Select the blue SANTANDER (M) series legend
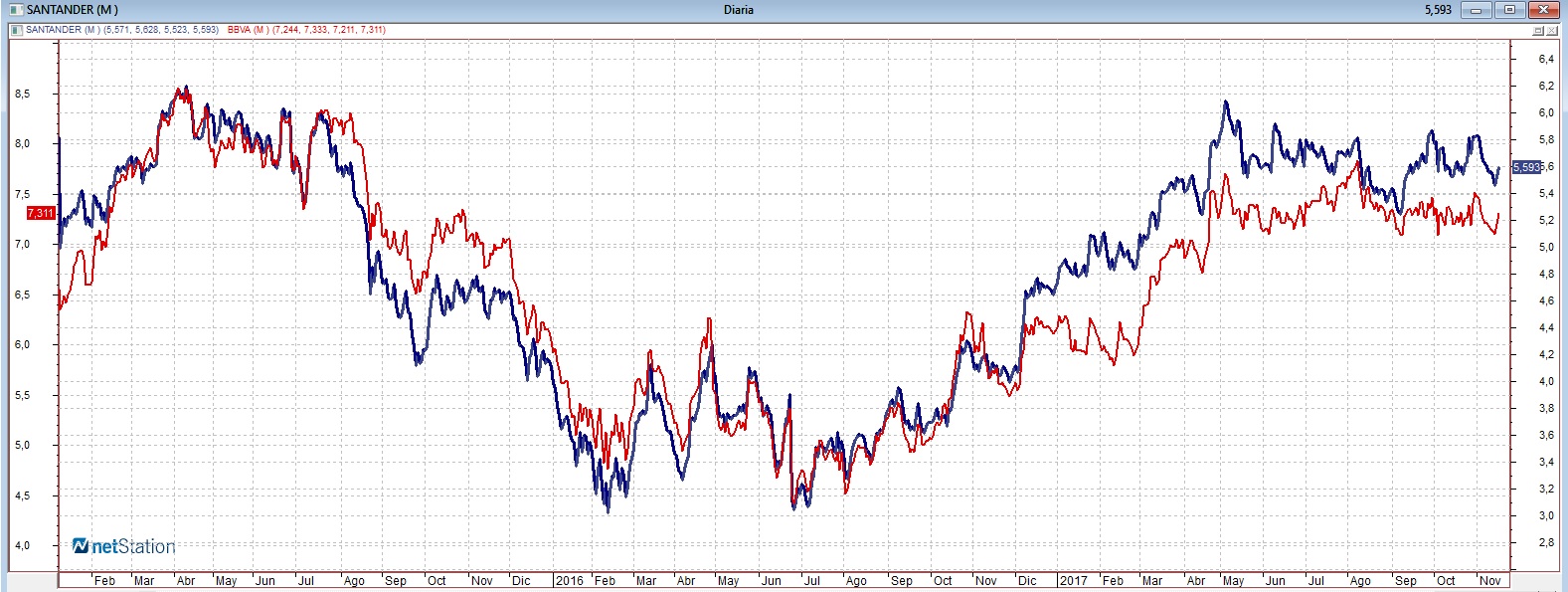 pyautogui.click(x=122, y=30)
